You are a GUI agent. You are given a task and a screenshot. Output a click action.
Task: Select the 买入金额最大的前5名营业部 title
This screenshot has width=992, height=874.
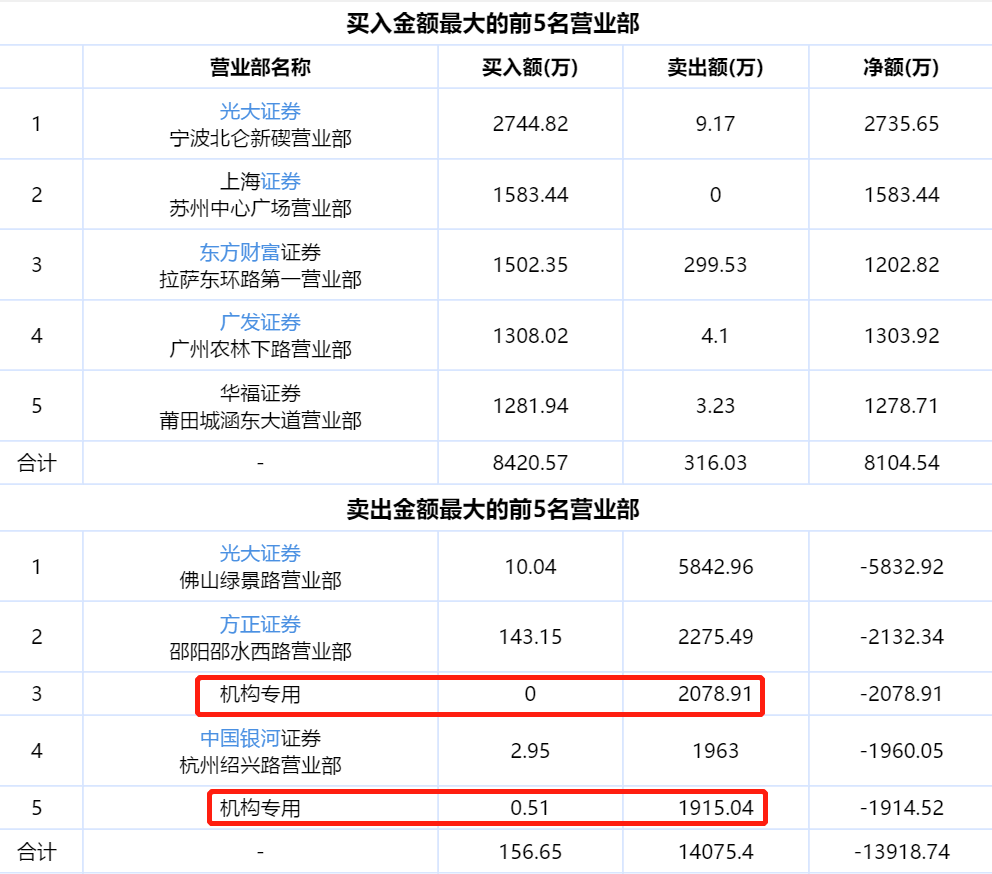click(x=493, y=23)
